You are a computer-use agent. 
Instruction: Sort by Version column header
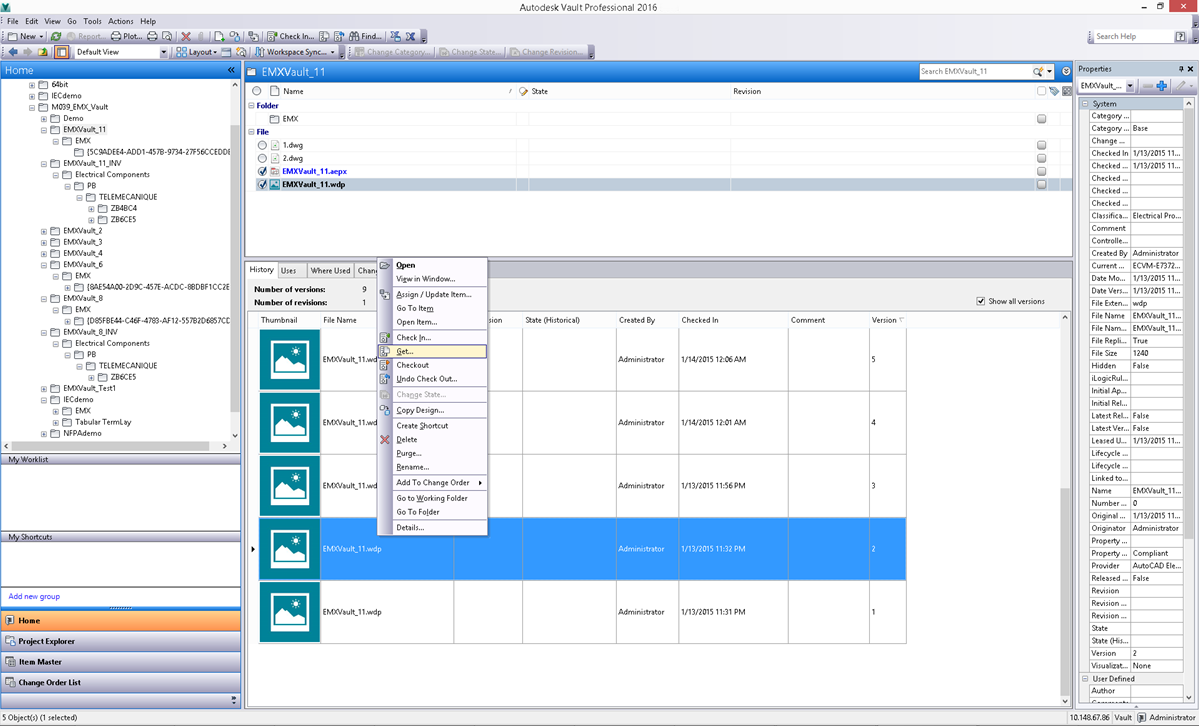(x=888, y=320)
